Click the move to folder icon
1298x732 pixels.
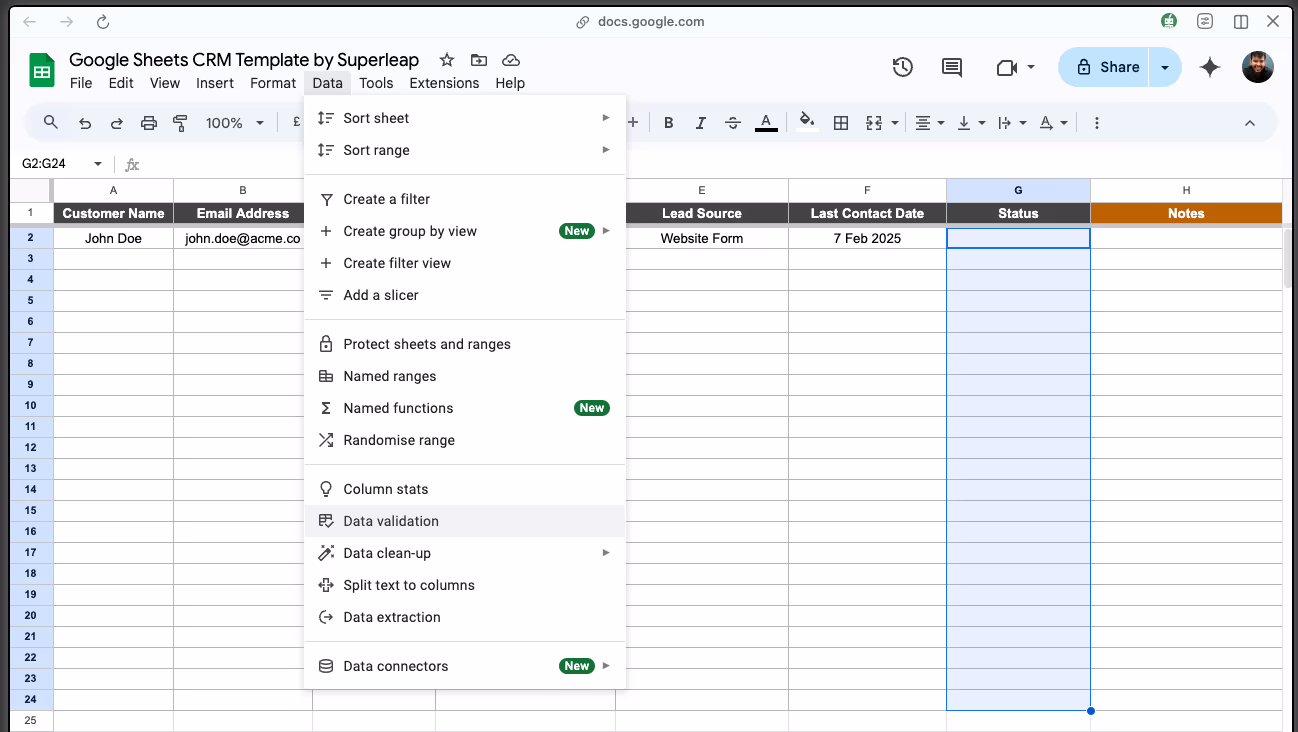(x=479, y=60)
